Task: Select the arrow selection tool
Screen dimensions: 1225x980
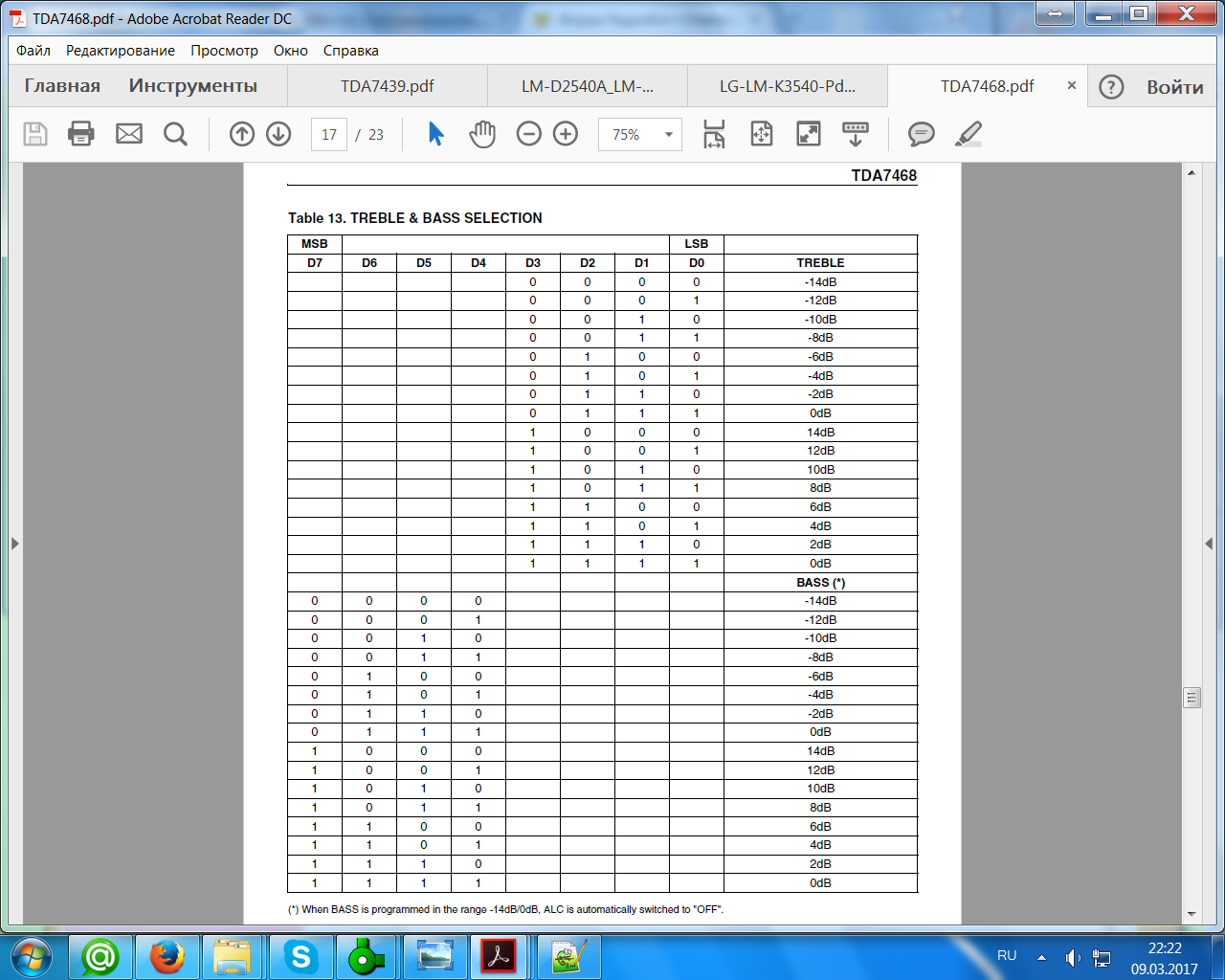Action: click(436, 134)
